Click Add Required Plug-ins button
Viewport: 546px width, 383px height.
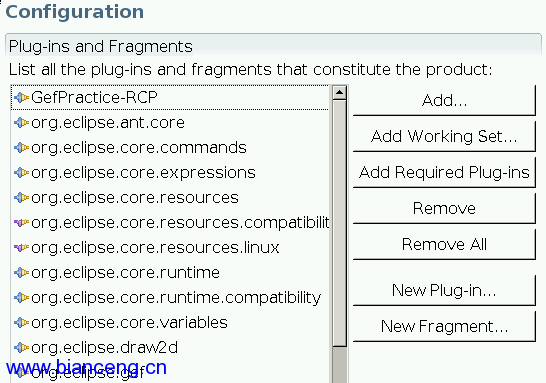coord(444,172)
